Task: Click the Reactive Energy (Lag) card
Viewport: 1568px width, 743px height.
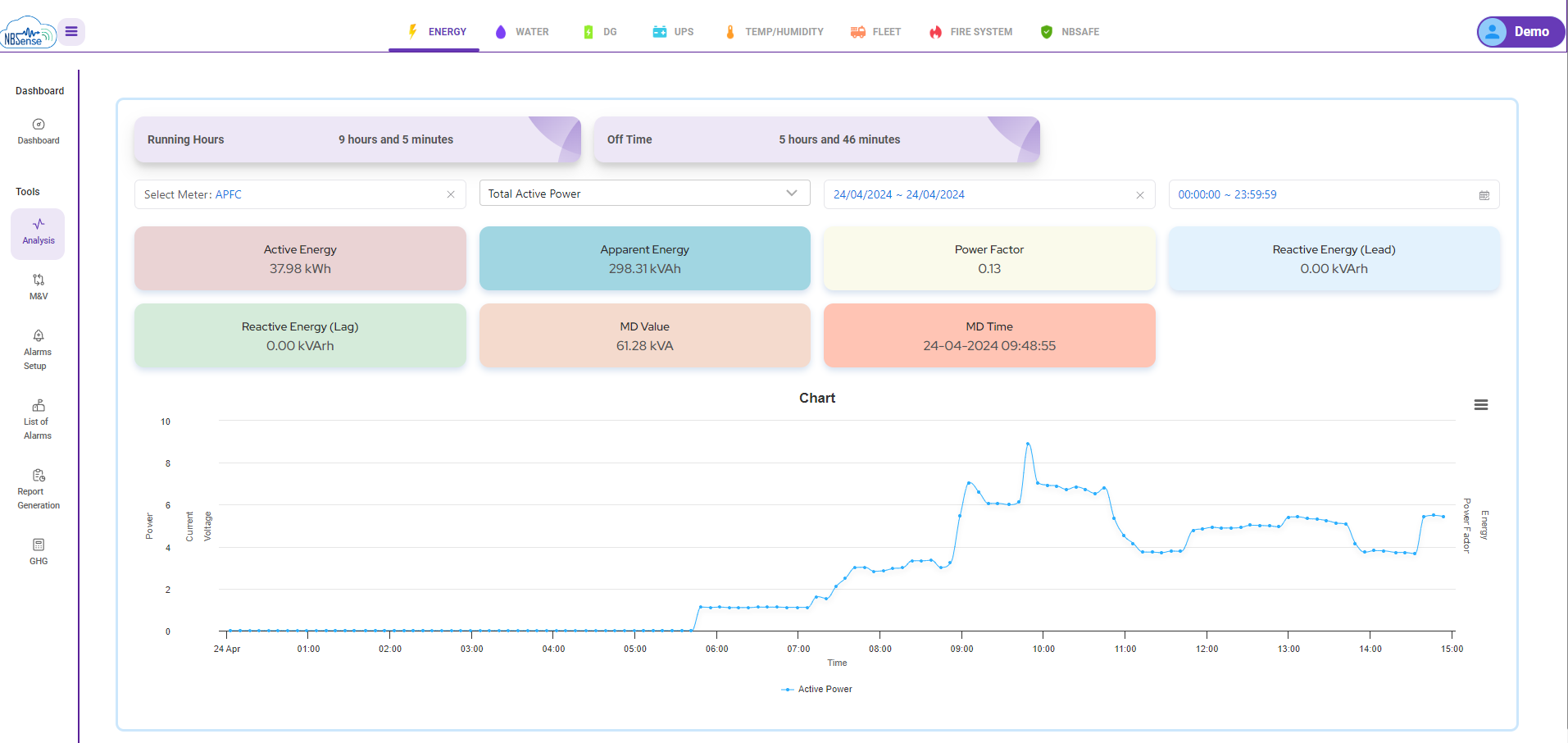Action: 300,335
